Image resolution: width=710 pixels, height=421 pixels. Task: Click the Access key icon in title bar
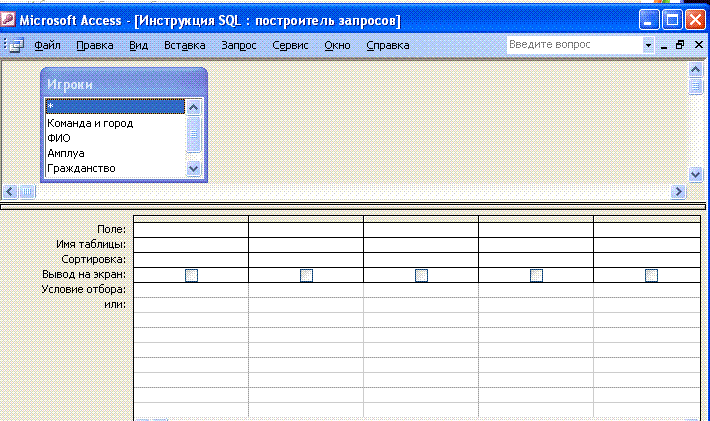tap(8, 20)
